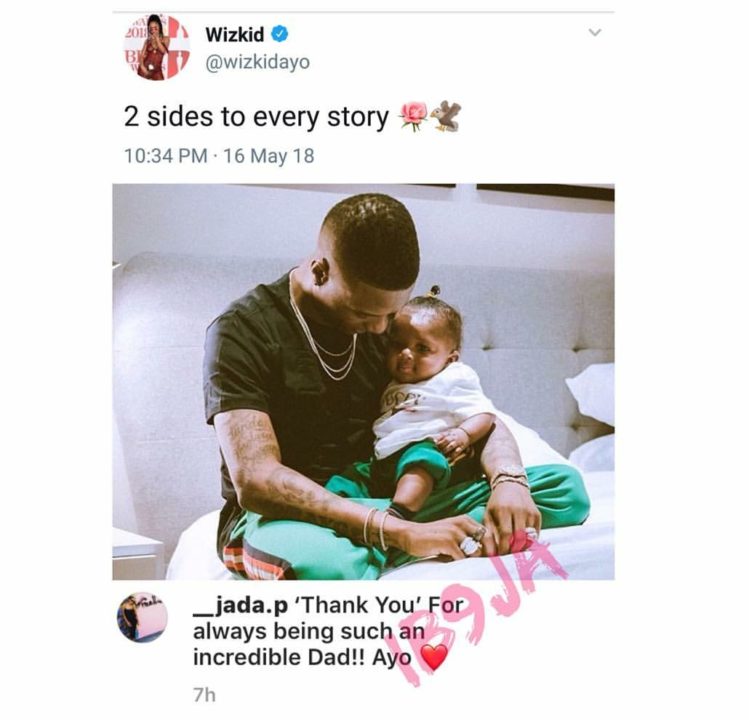This screenshot has width=749, height=720.
Task: Open the _jada.p username
Action: point(240,605)
